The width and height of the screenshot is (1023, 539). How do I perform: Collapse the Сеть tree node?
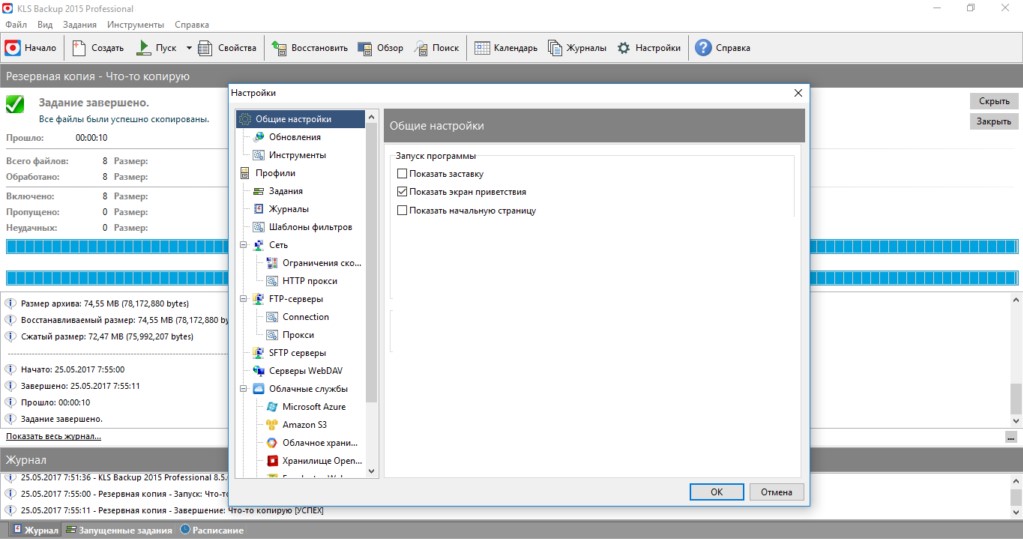(243, 245)
